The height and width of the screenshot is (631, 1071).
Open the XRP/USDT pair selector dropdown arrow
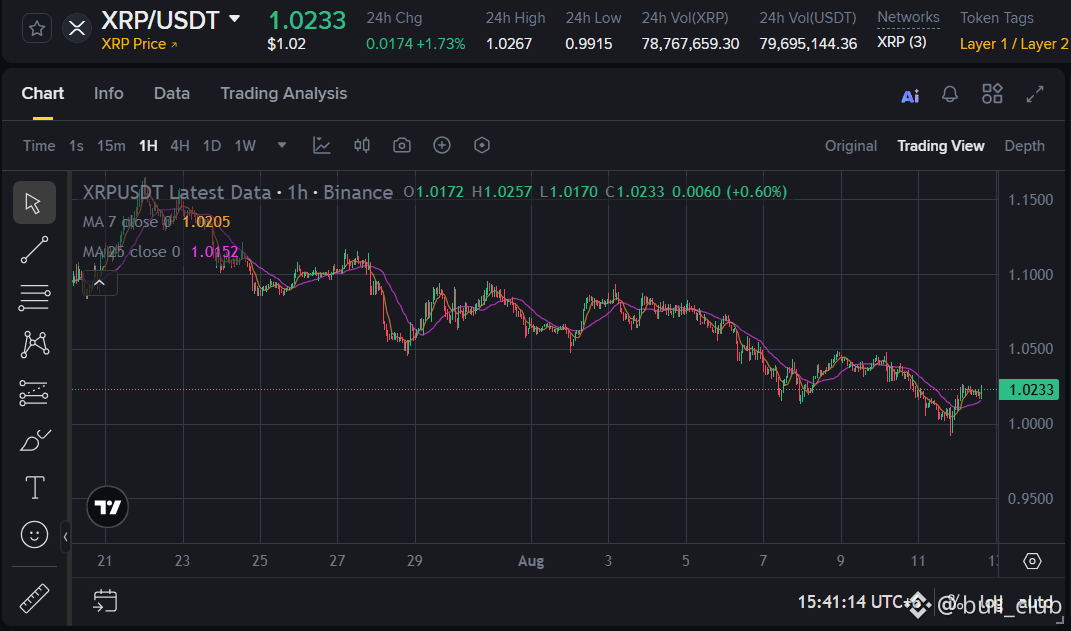(234, 18)
